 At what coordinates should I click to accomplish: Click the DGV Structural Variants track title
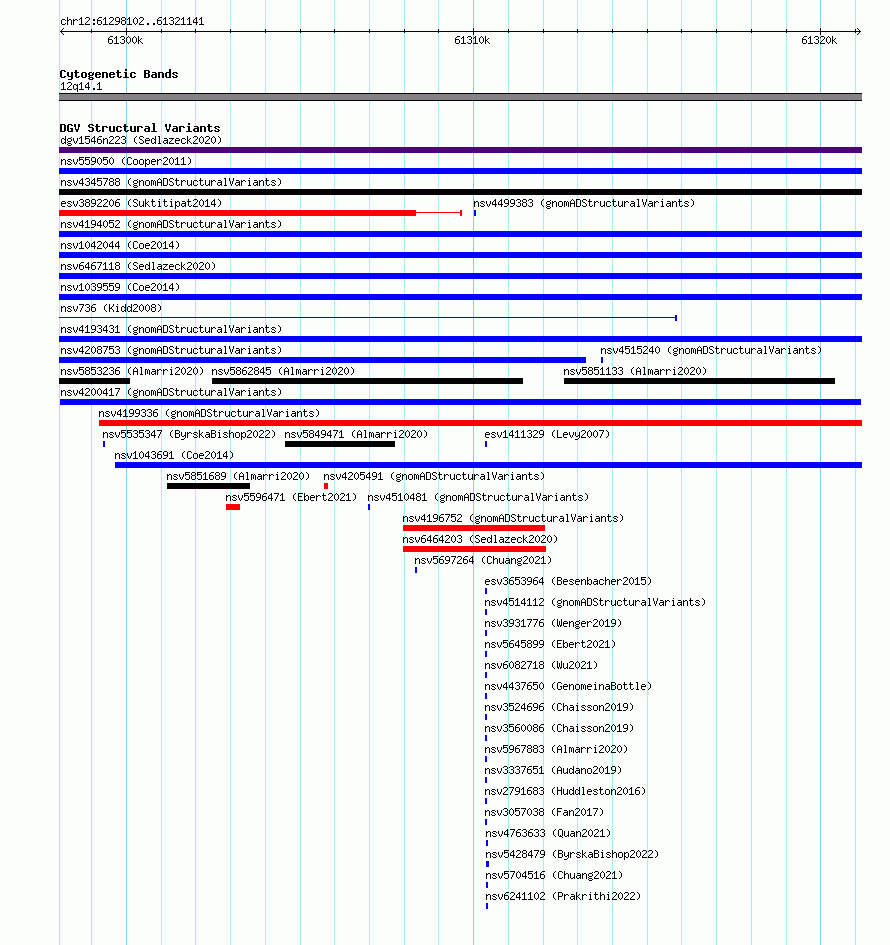(x=140, y=128)
